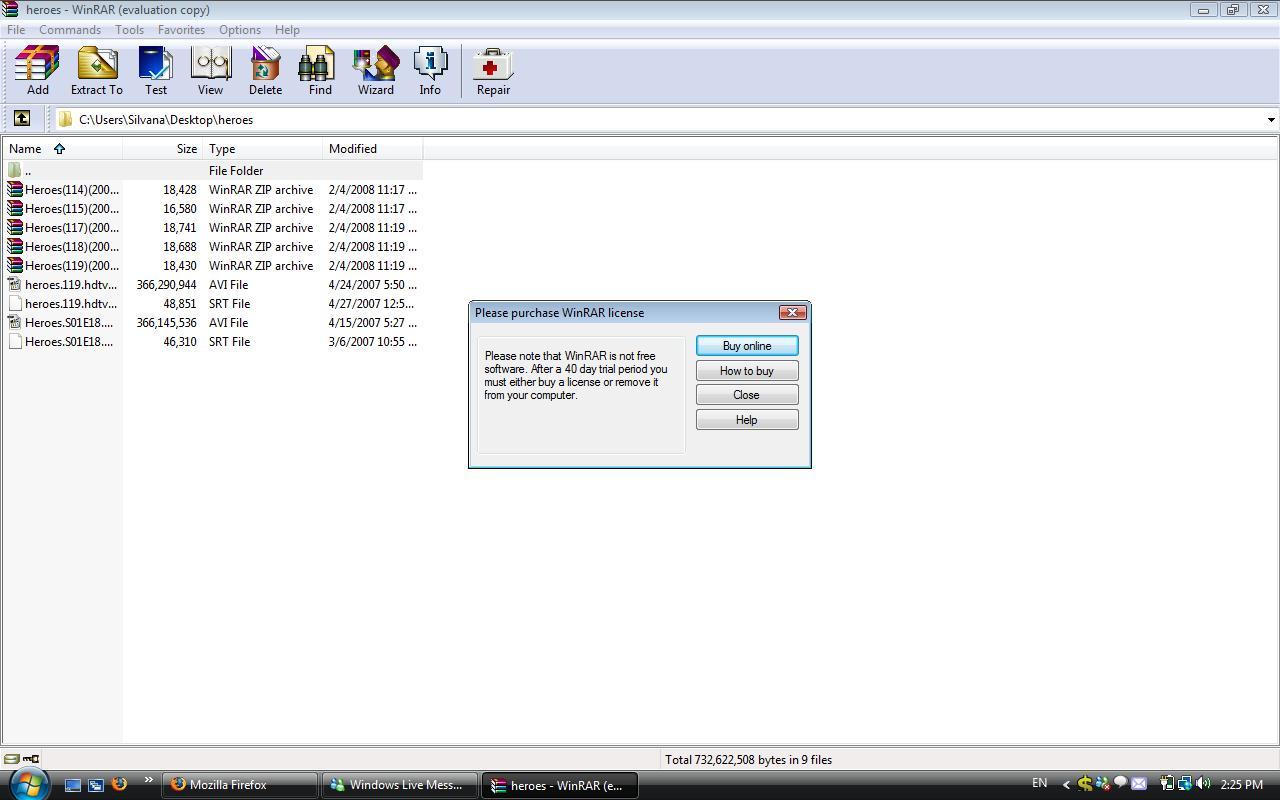Select the Delete toolbar icon
The image size is (1280, 800).
coord(264,70)
